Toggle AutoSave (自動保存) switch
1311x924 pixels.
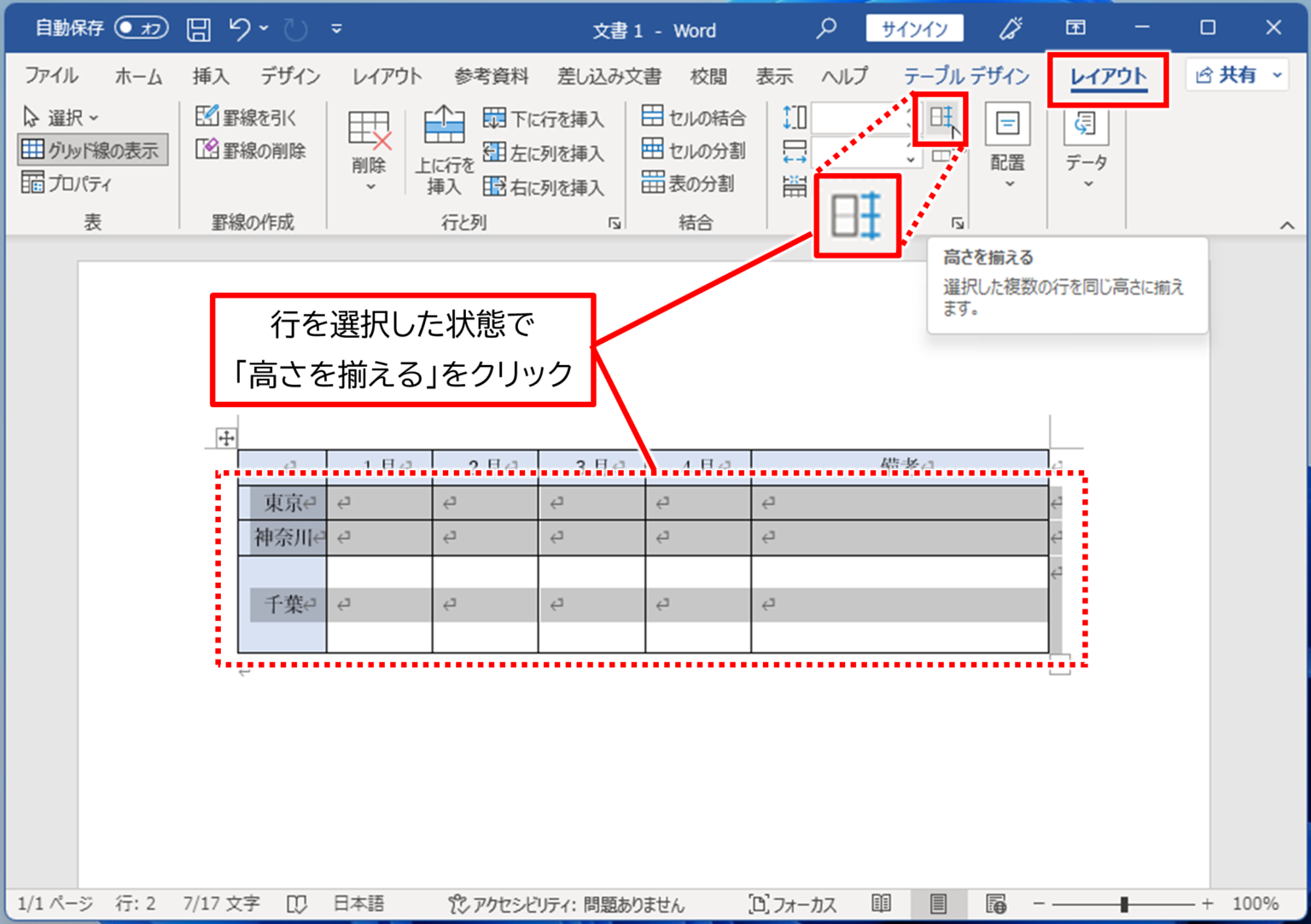click(141, 29)
